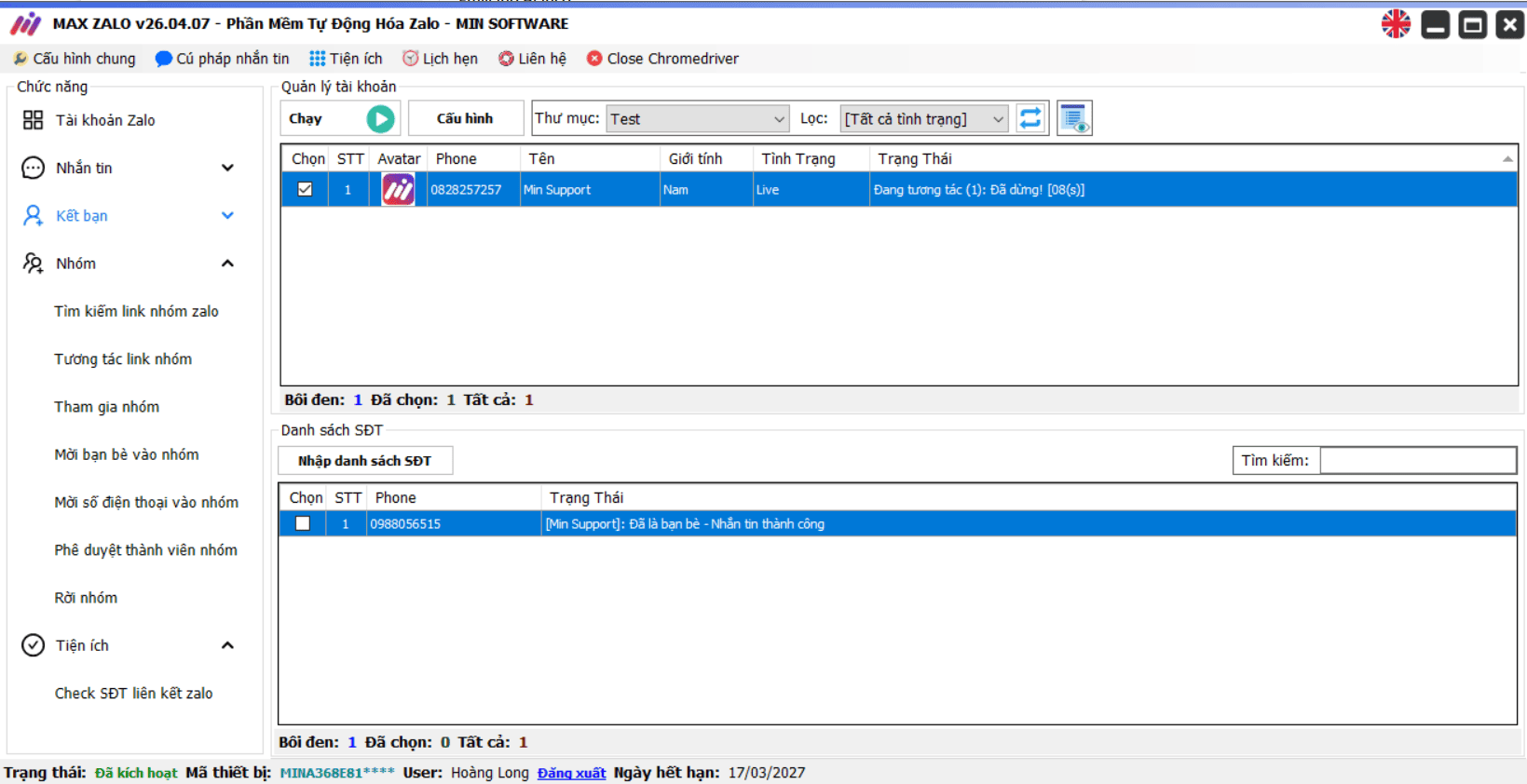Collapse the Tiện ích sidebar section chevron
1527x784 pixels.
coord(227,645)
